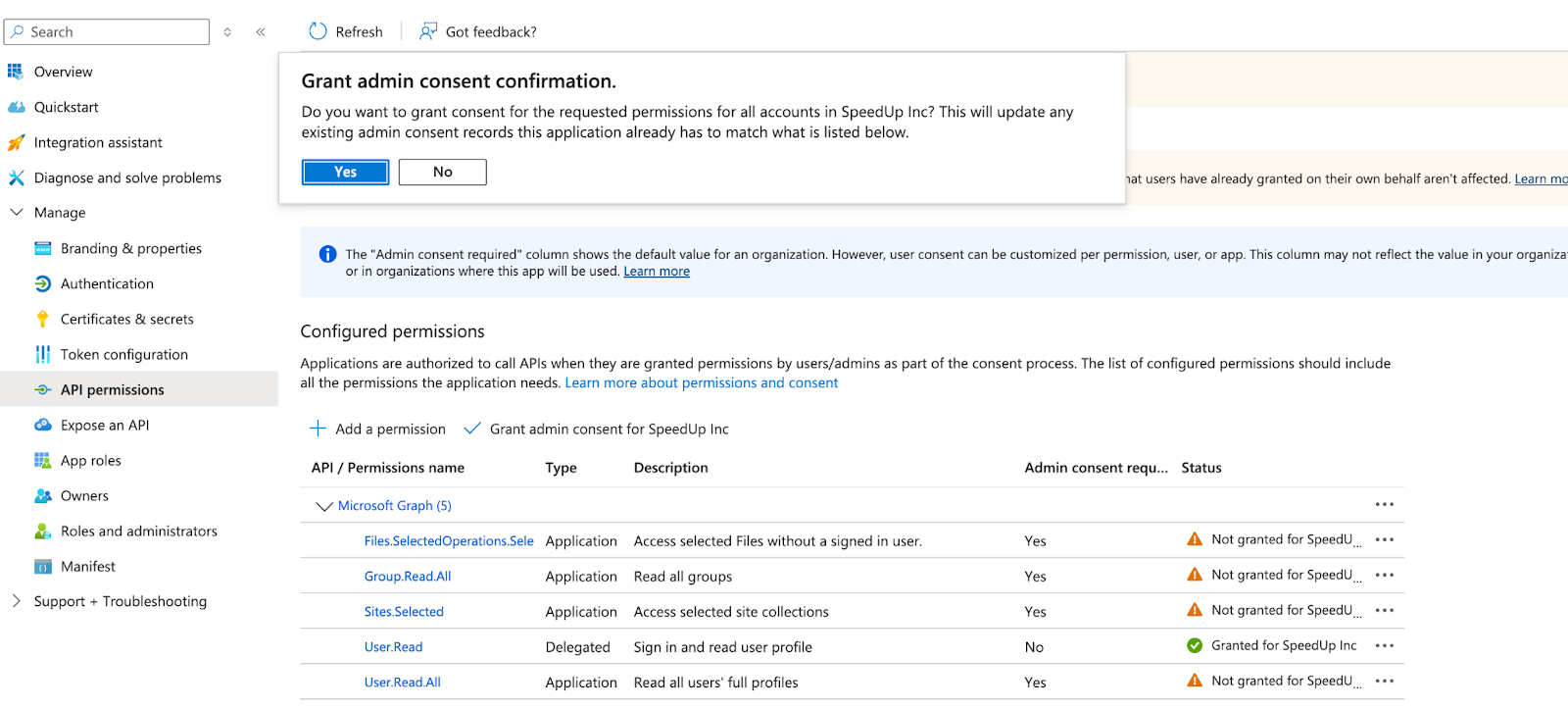Select the Token configuration icon
The height and width of the screenshot is (709, 1568).
[x=42, y=354]
